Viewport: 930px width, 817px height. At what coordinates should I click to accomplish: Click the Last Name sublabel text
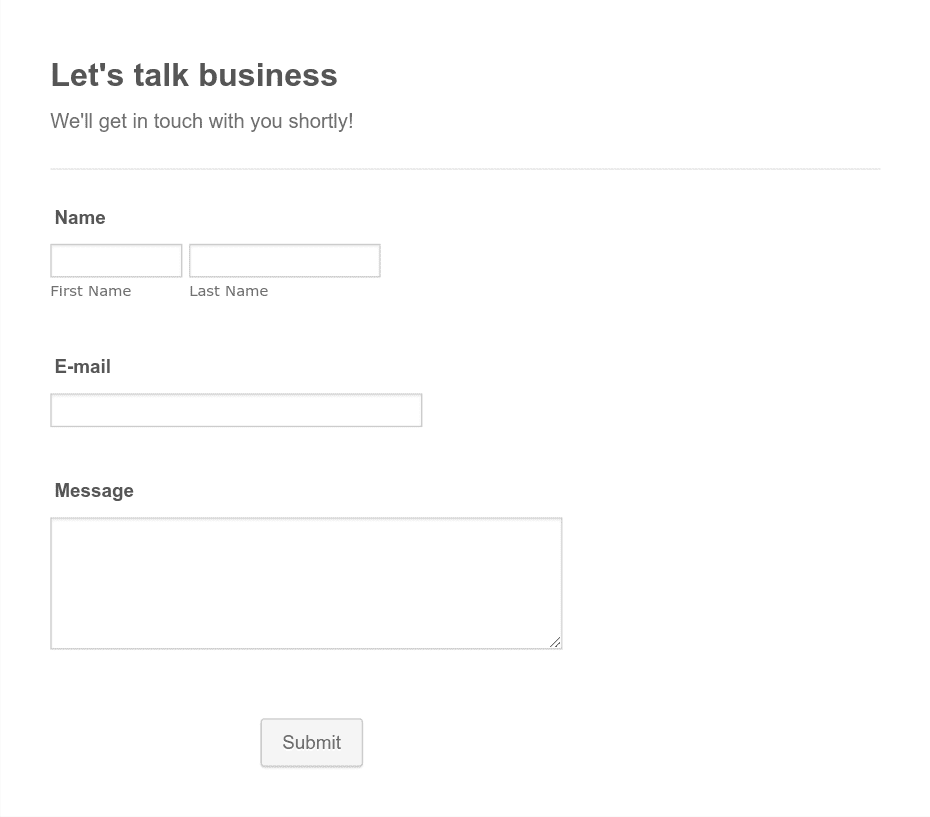pyautogui.click(x=228, y=291)
